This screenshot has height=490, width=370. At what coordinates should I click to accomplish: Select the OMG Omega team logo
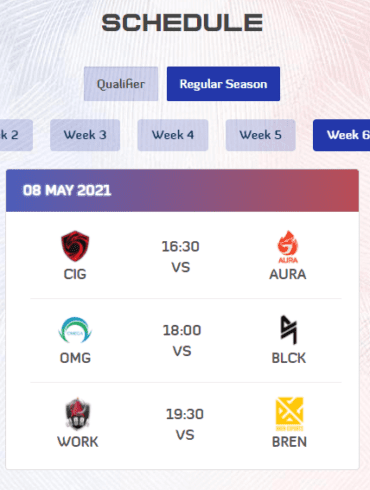coord(75,330)
